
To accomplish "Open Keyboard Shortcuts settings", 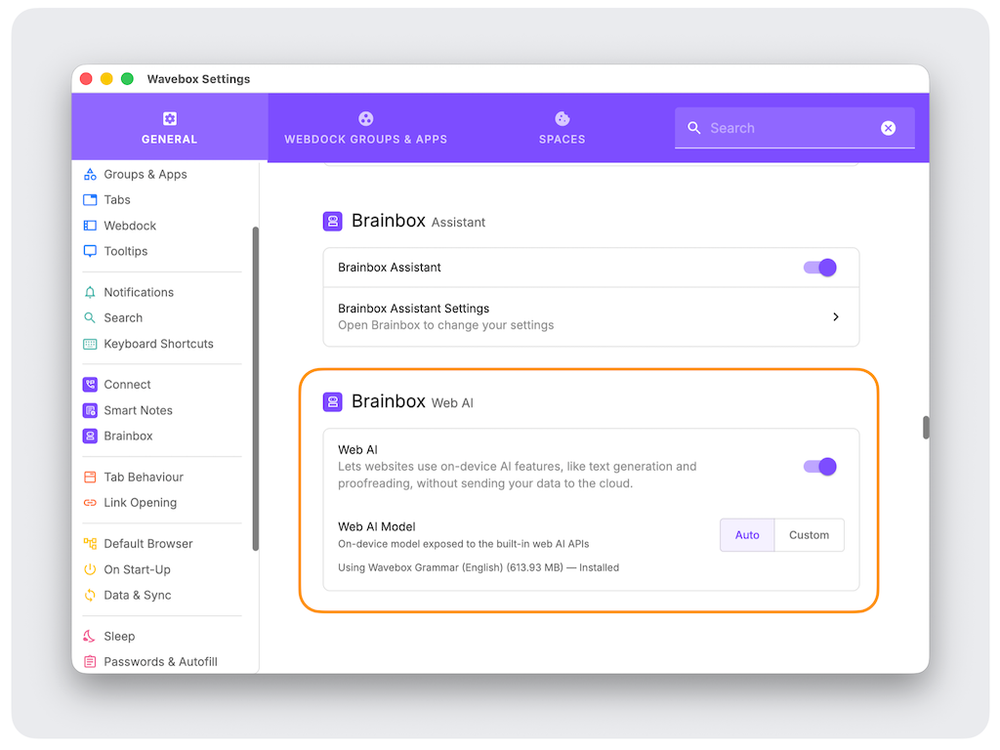I will [159, 344].
